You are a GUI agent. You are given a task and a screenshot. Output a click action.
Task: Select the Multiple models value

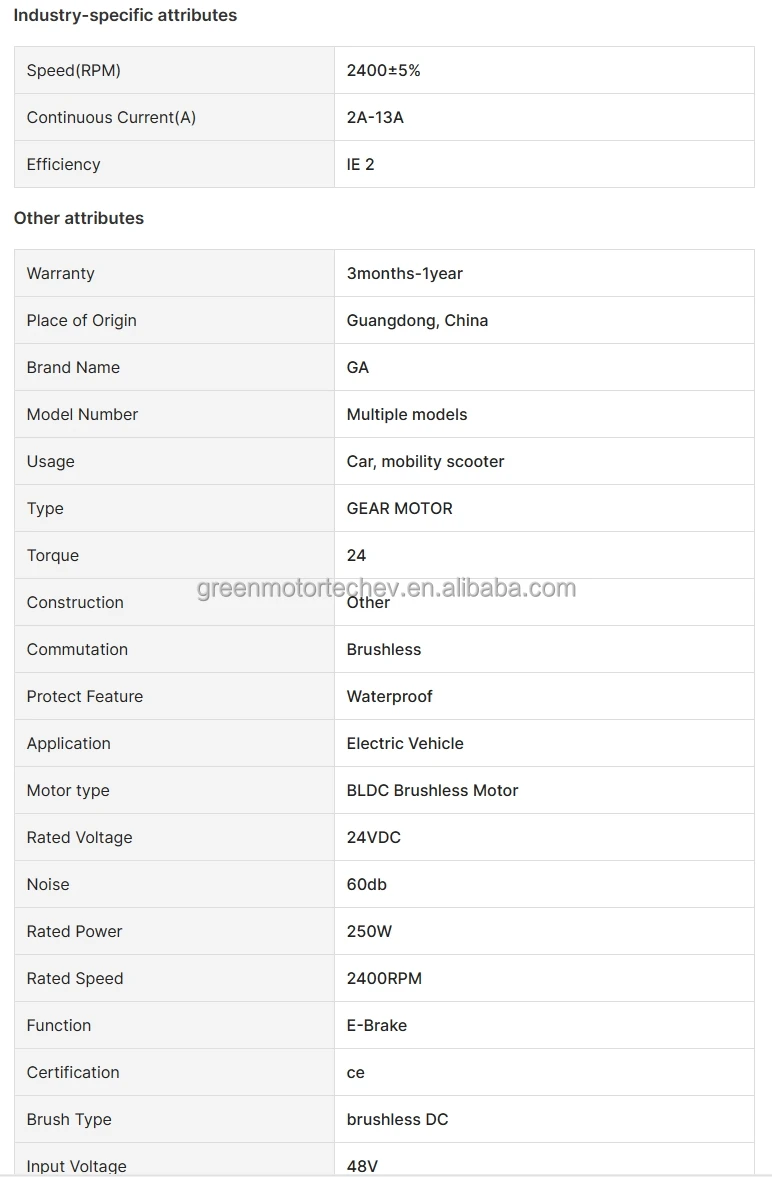point(407,414)
